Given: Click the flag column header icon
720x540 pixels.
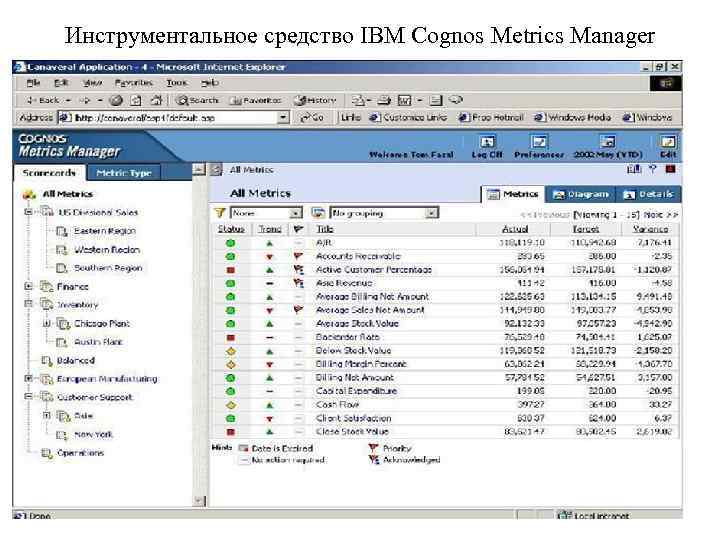Looking at the screenshot, I should [x=298, y=229].
